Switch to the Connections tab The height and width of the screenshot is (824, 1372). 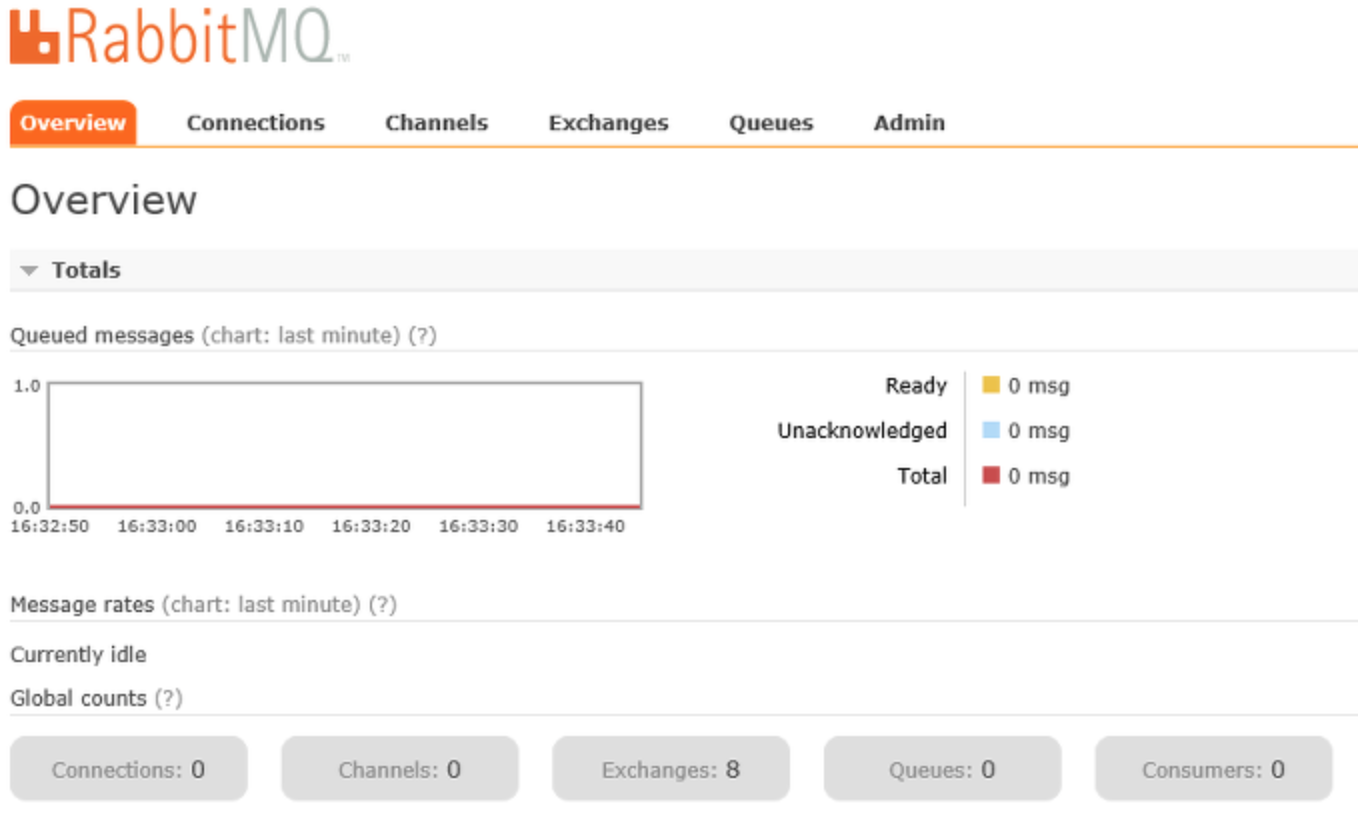256,123
